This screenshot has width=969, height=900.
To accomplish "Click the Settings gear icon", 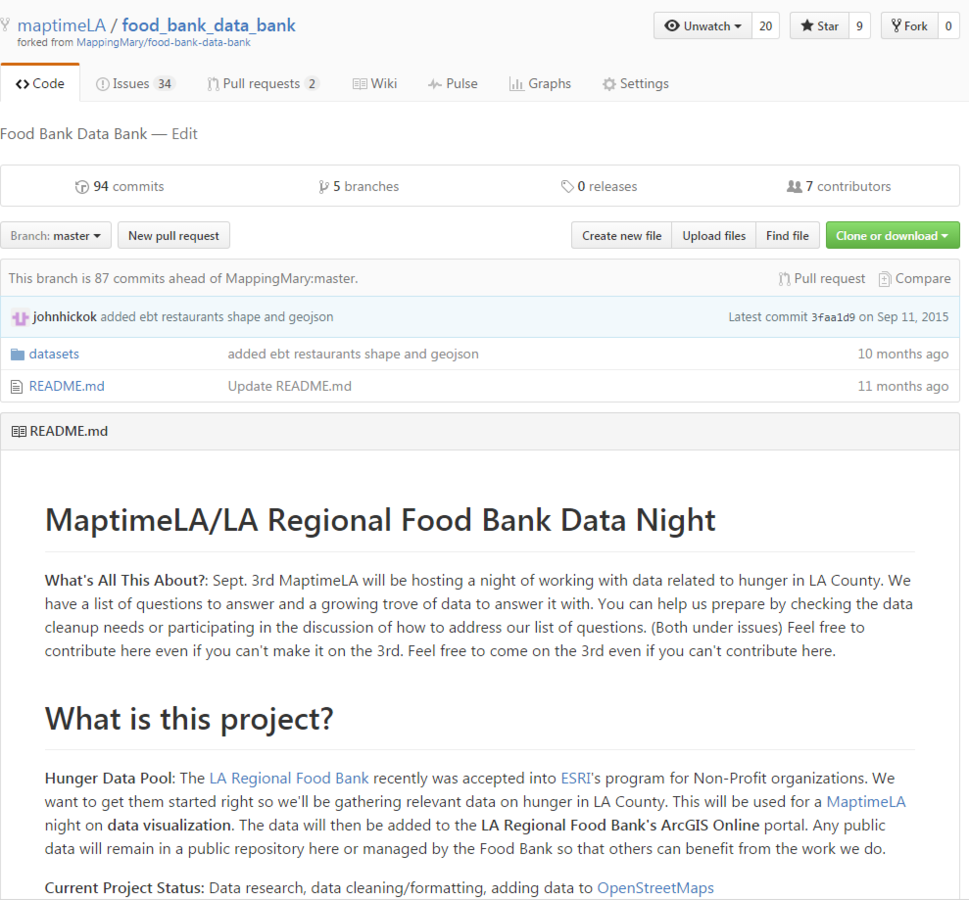I will pyautogui.click(x=609, y=84).
